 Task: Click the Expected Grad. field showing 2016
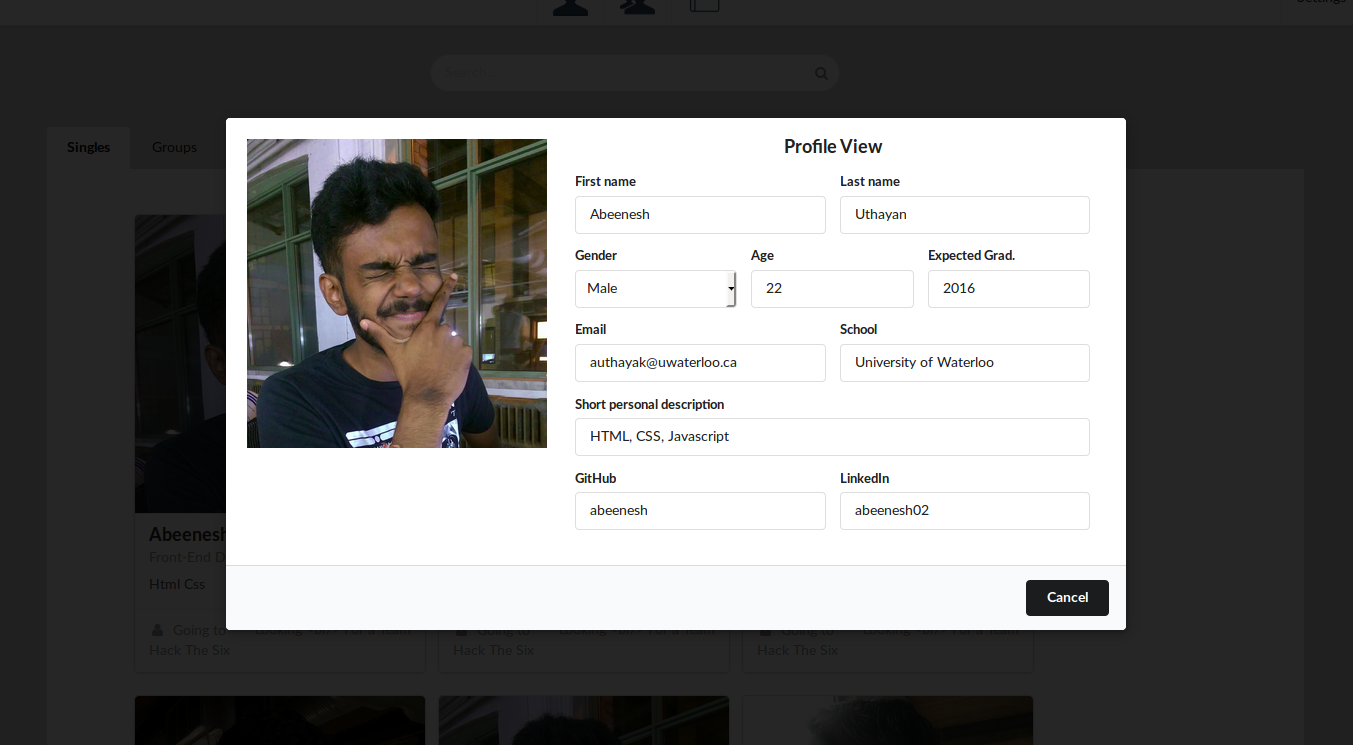pyautogui.click(x=1008, y=288)
